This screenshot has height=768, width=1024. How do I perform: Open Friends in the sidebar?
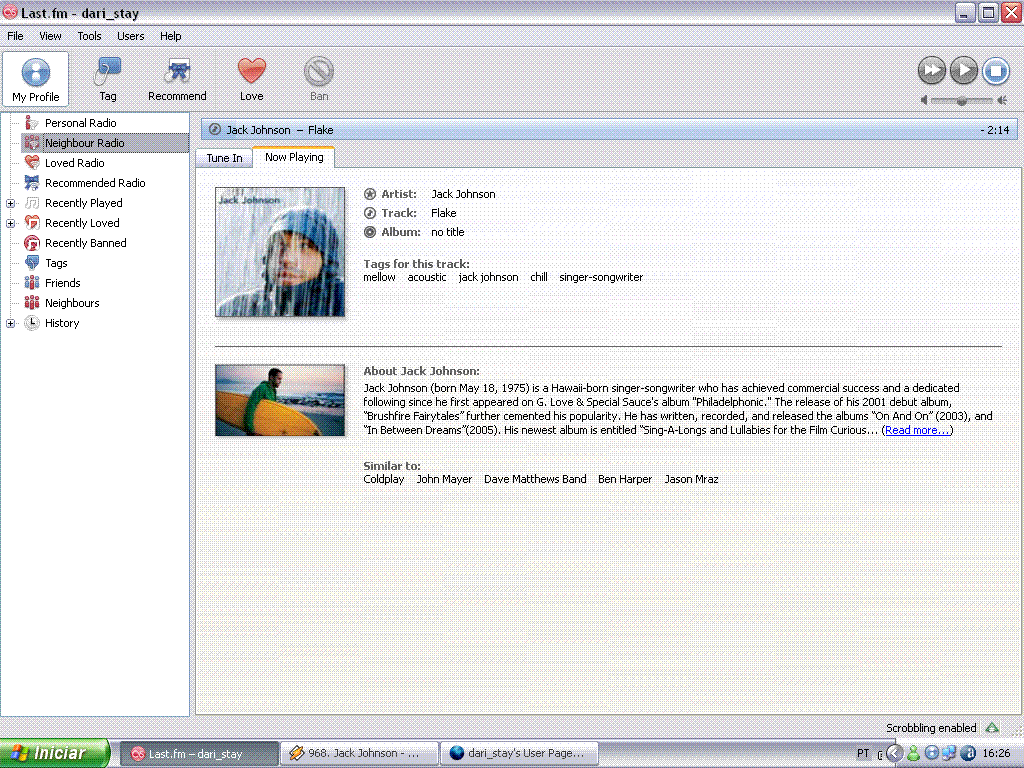coord(63,283)
